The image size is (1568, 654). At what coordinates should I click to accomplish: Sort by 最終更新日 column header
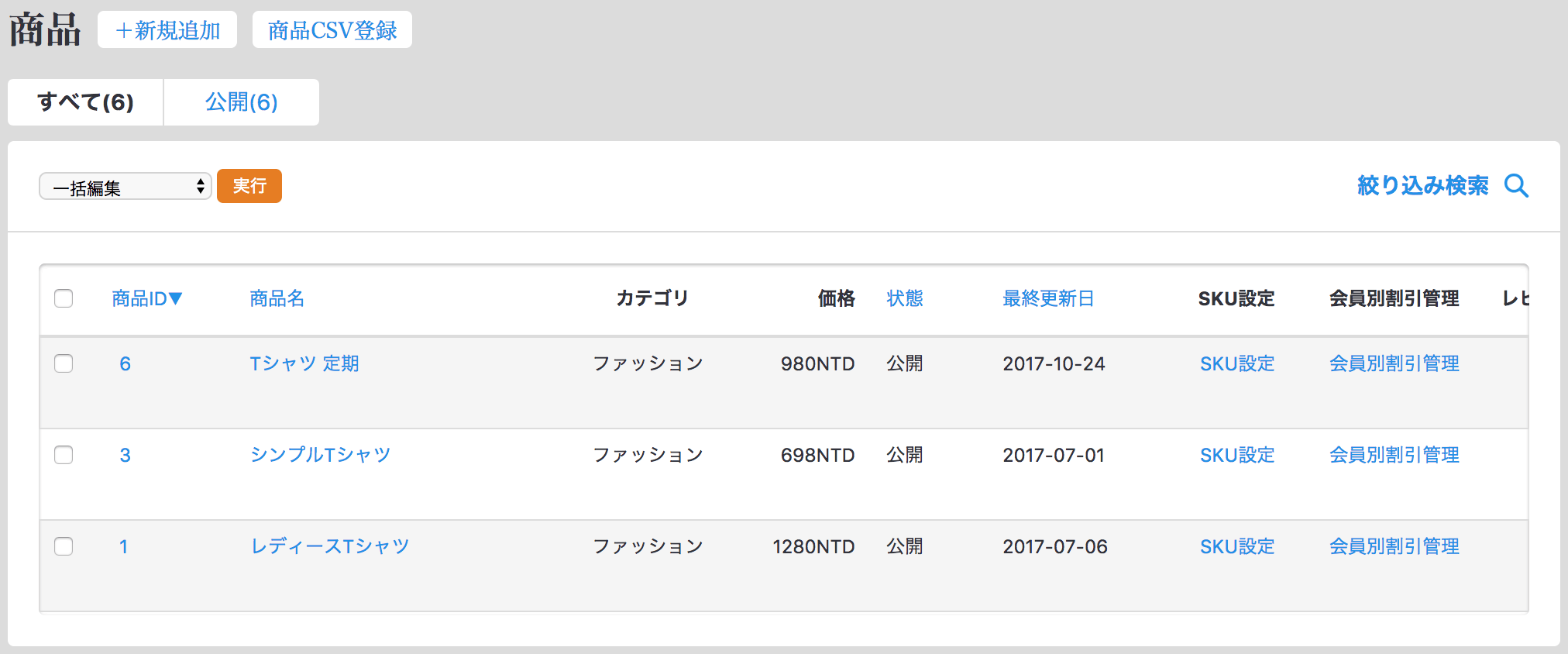[x=1047, y=298]
